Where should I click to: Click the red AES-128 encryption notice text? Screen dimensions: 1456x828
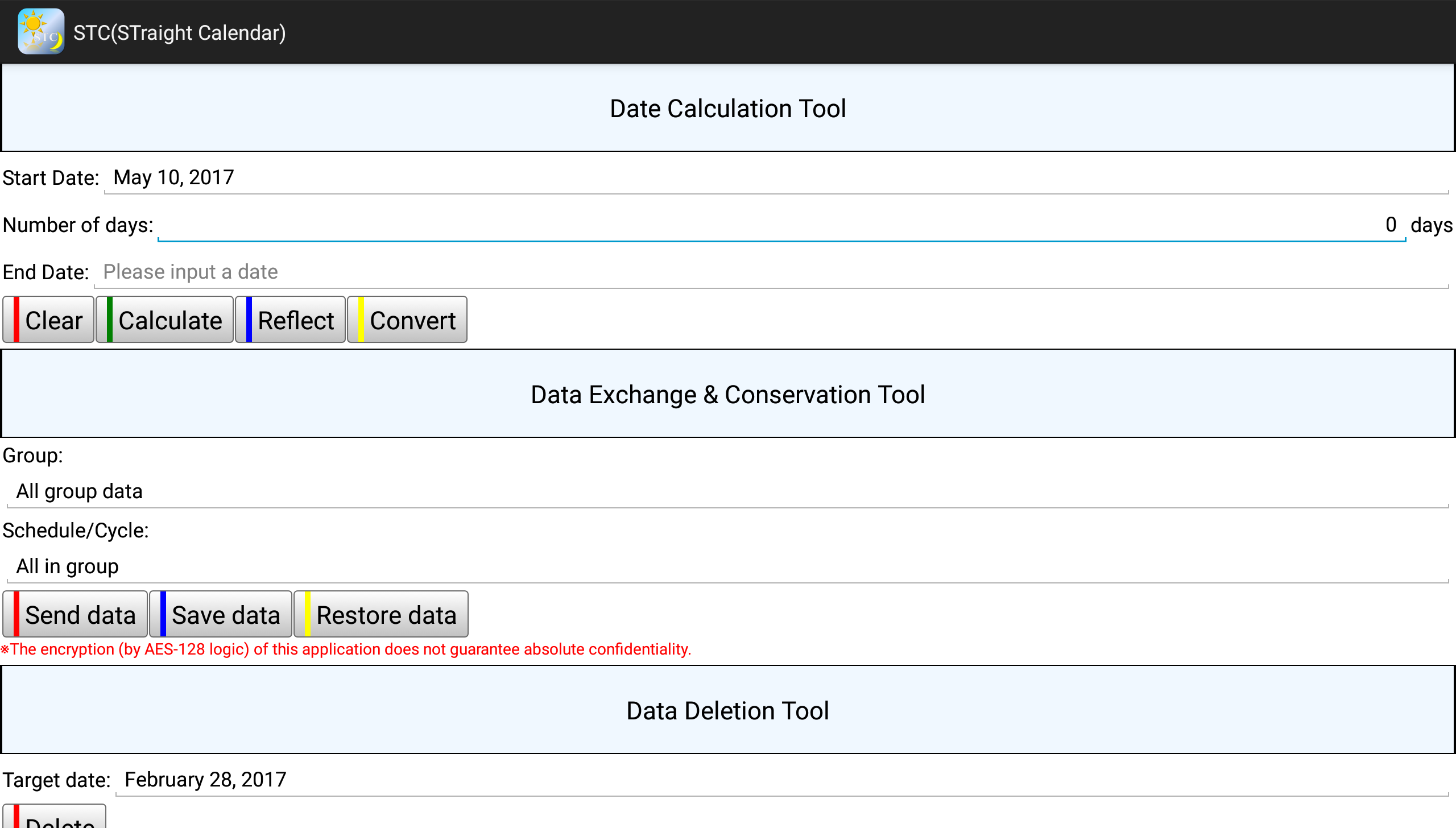[x=346, y=649]
